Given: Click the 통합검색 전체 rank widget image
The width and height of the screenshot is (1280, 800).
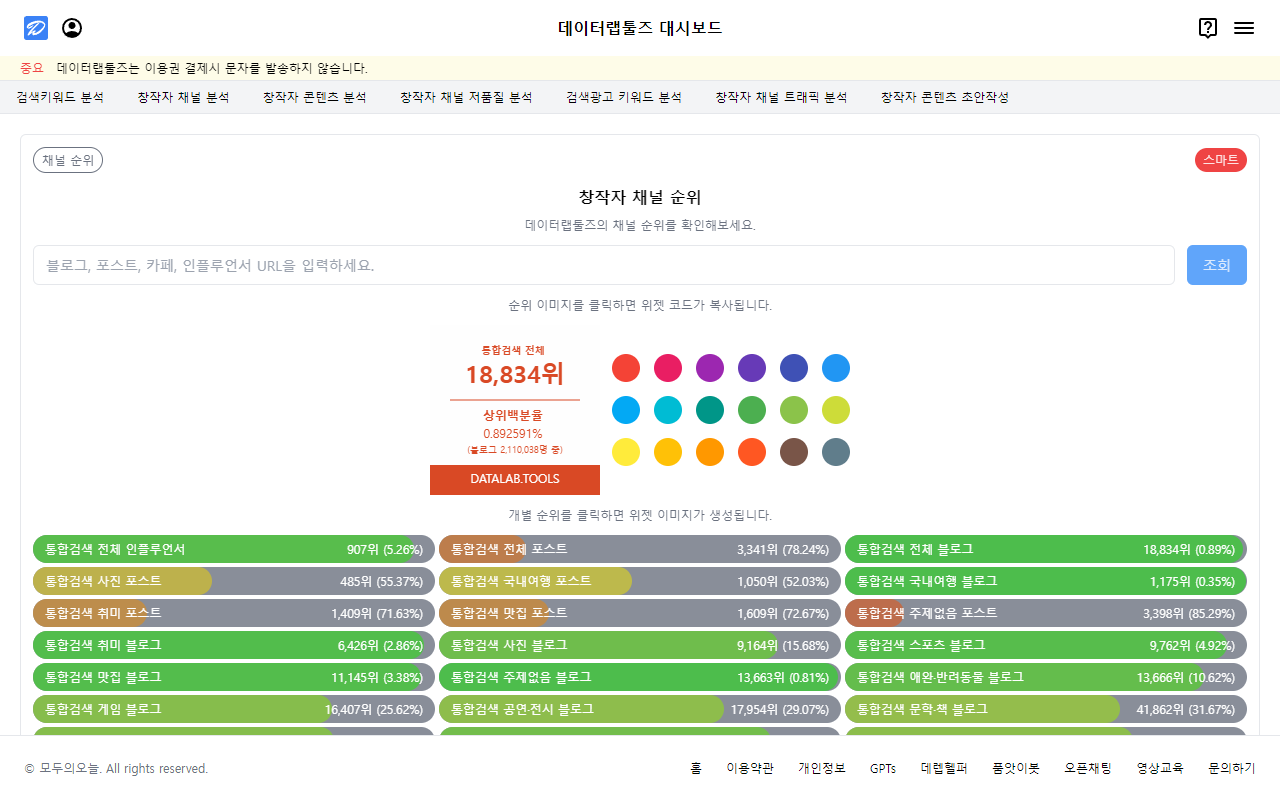Looking at the screenshot, I should click(514, 410).
